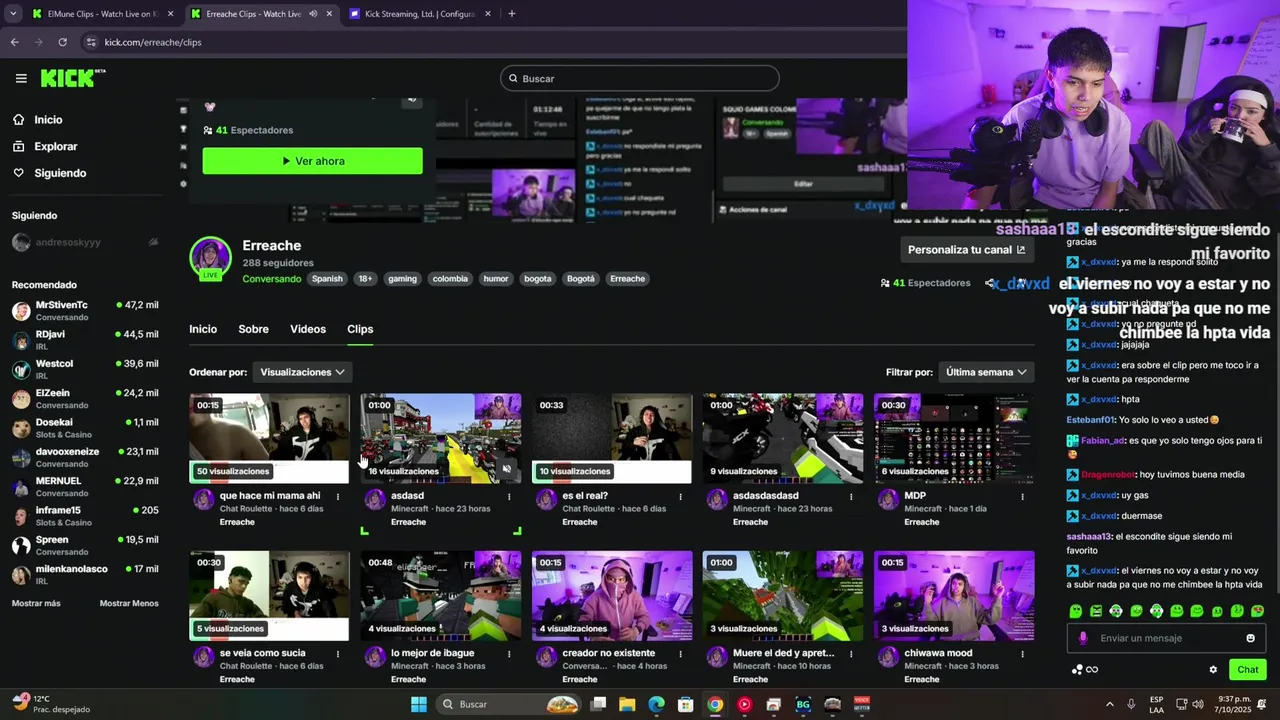Image resolution: width=1280 pixels, height=720 pixels.
Task: Open recommended channel MrStivenTc
Action: pyautogui.click(x=85, y=310)
